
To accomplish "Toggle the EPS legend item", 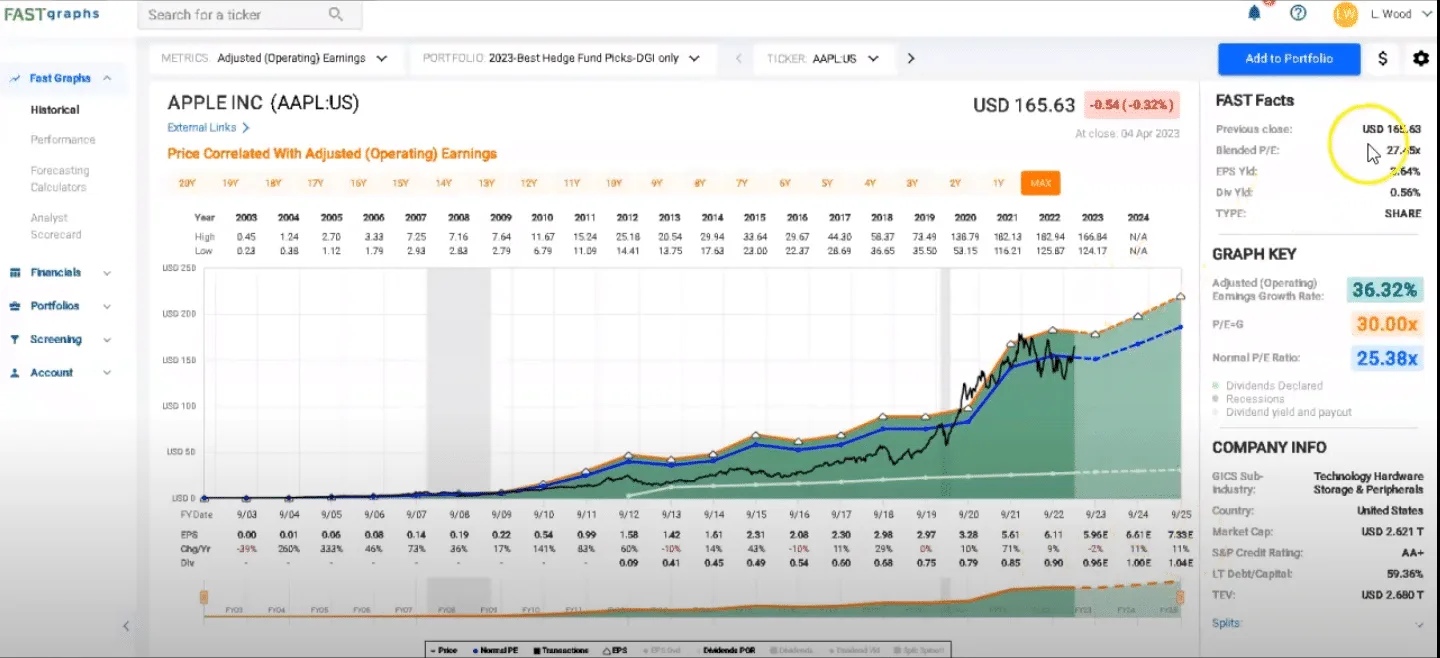I will pyautogui.click(x=613, y=650).
